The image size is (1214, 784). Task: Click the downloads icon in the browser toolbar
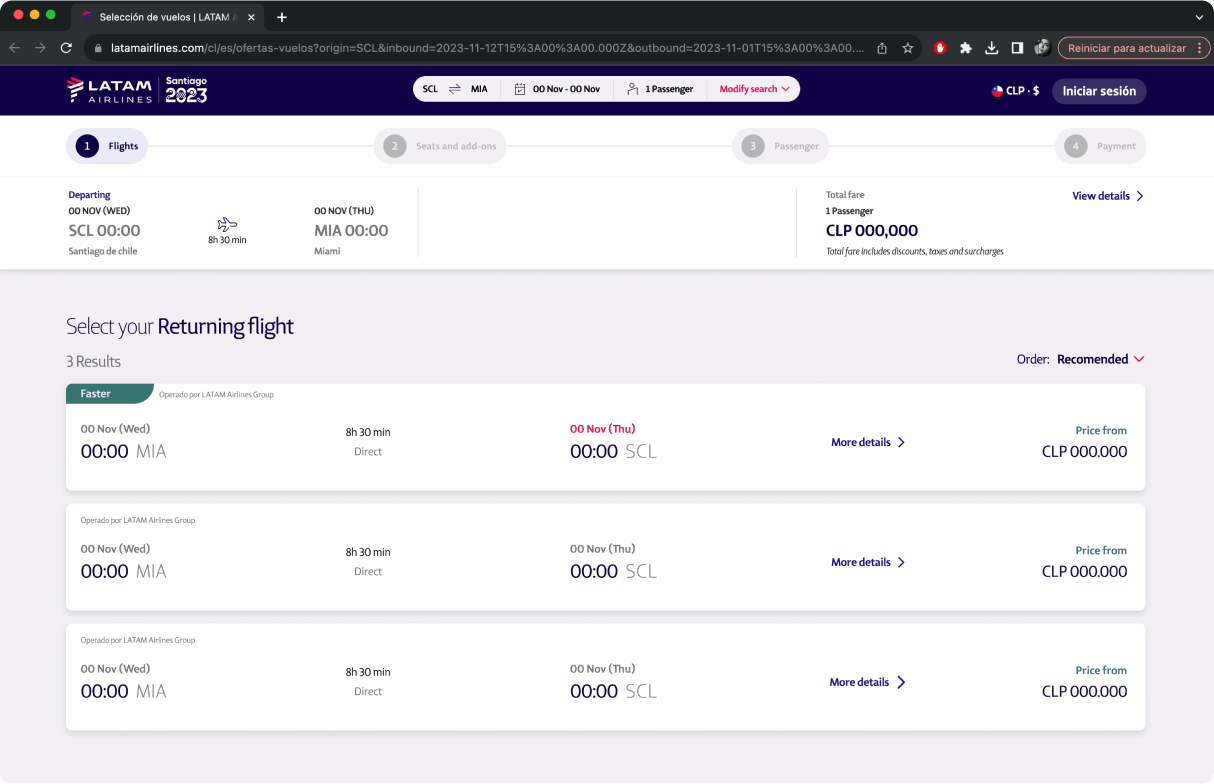(x=992, y=47)
